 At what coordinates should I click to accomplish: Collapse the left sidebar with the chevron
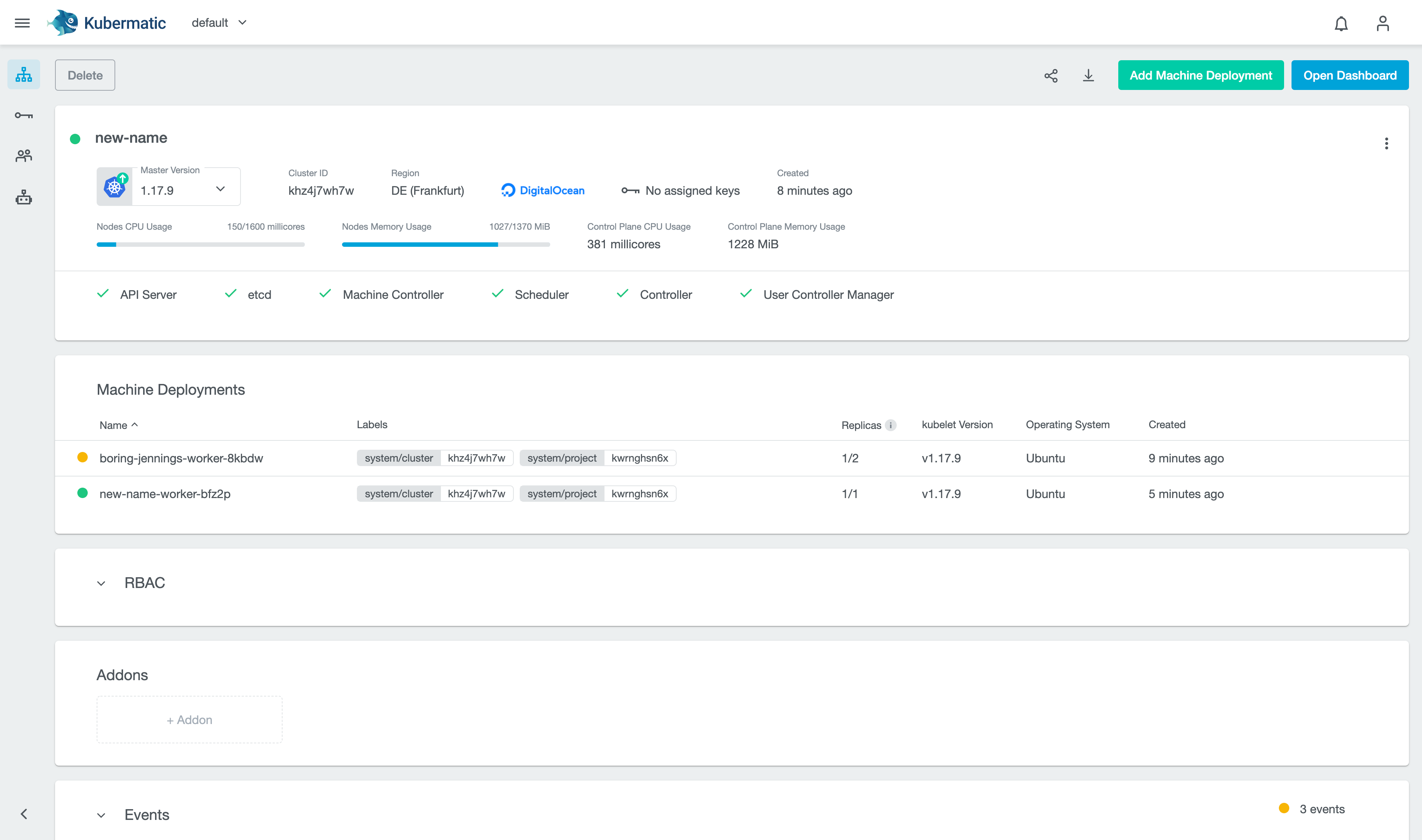point(24,813)
